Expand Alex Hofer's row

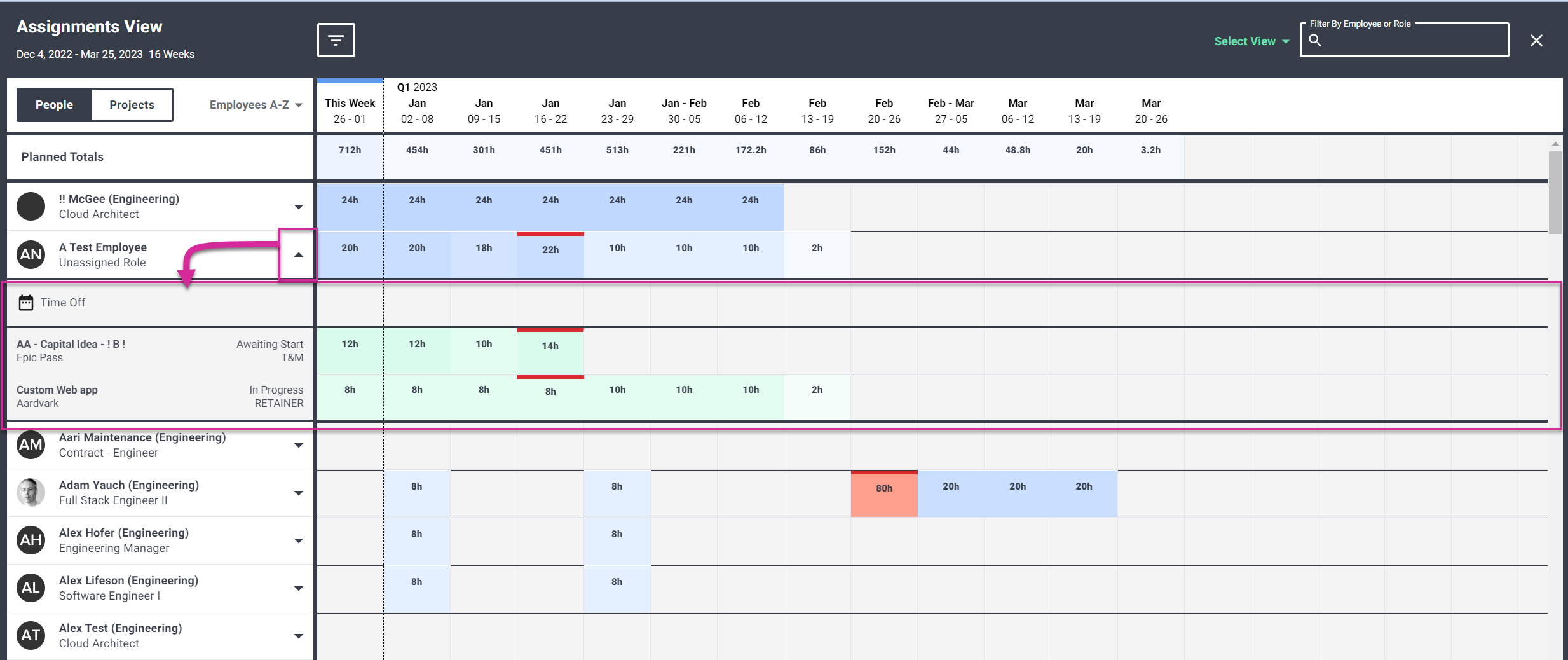point(297,540)
